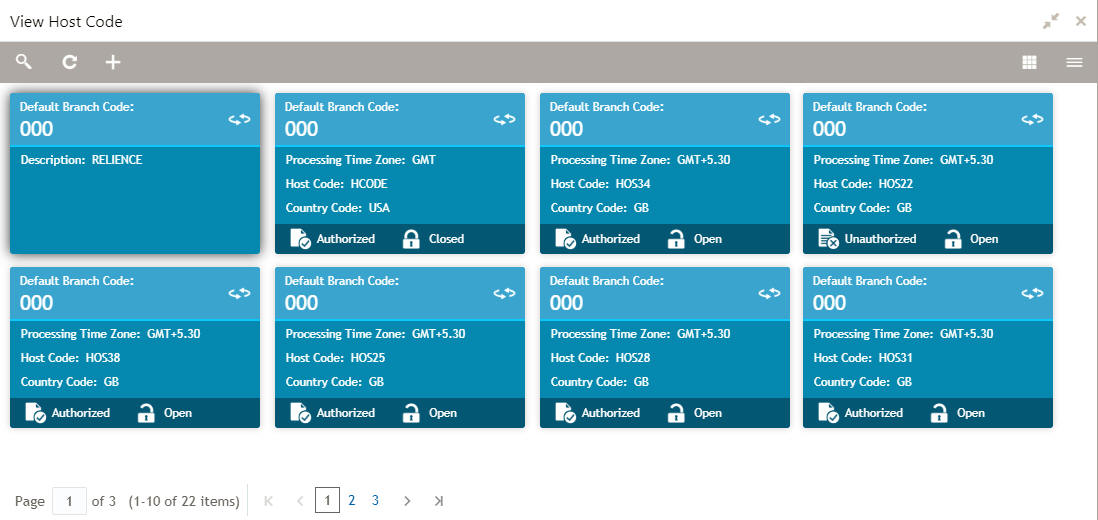Select Processing Time Zone on HOS28 card
The image size is (1098, 520).
(x=640, y=334)
